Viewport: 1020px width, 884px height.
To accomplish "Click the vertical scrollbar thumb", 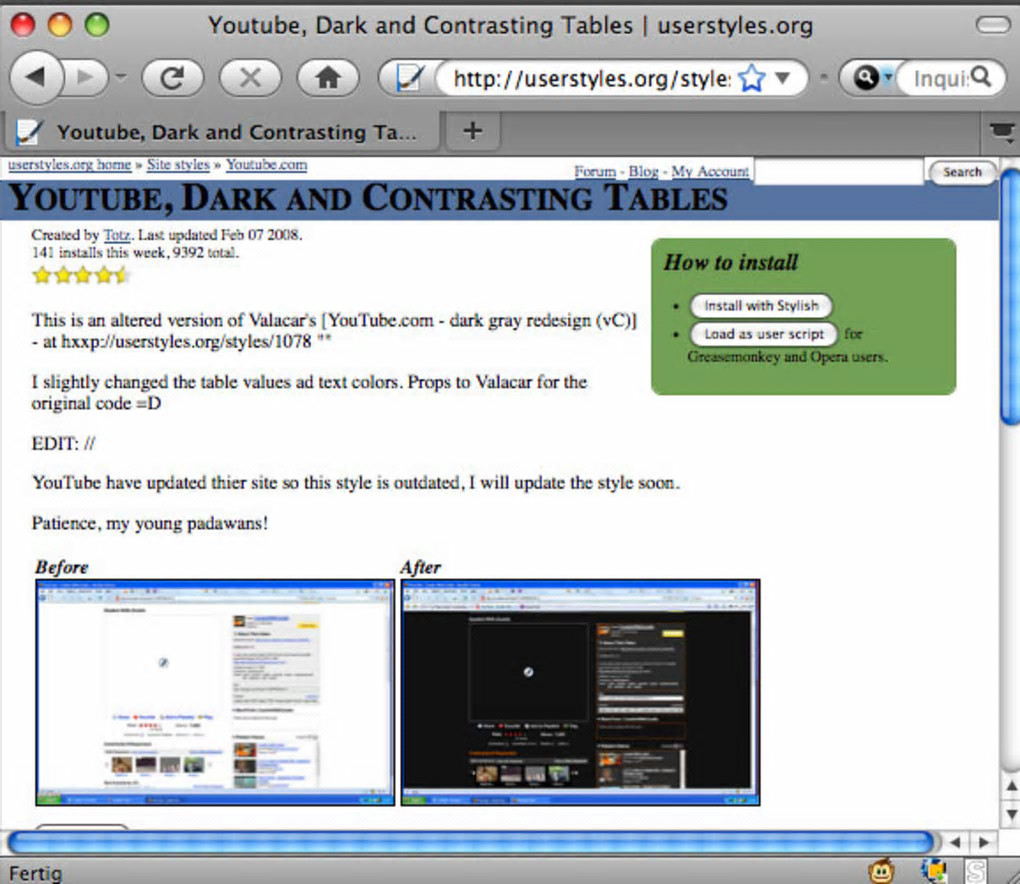I will pyautogui.click(x=1010, y=297).
